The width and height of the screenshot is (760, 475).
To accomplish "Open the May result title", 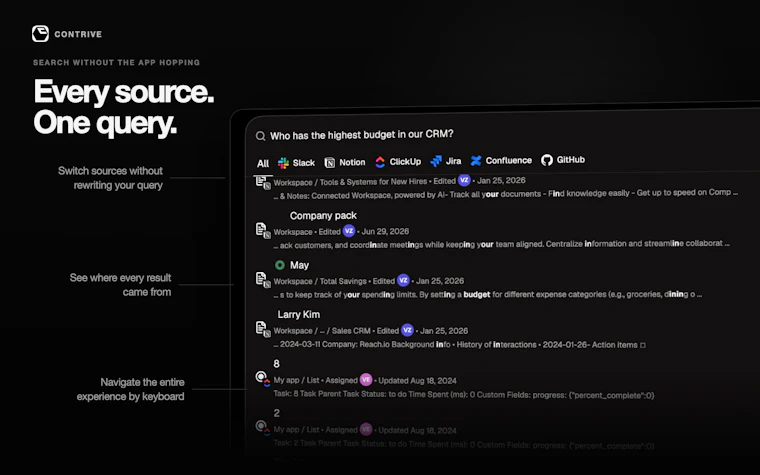I will coord(299,265).
